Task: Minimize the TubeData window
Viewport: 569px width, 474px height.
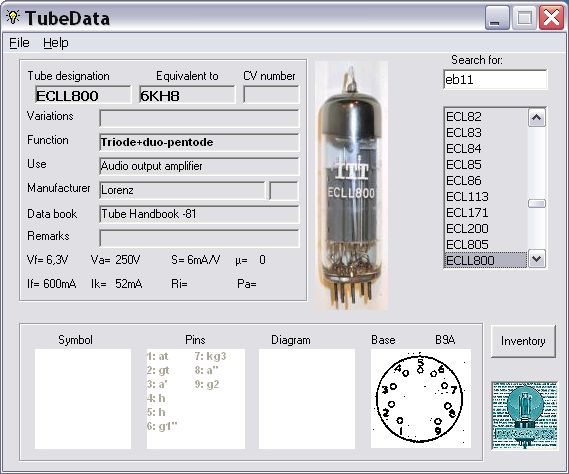Action: click(496, 18)
